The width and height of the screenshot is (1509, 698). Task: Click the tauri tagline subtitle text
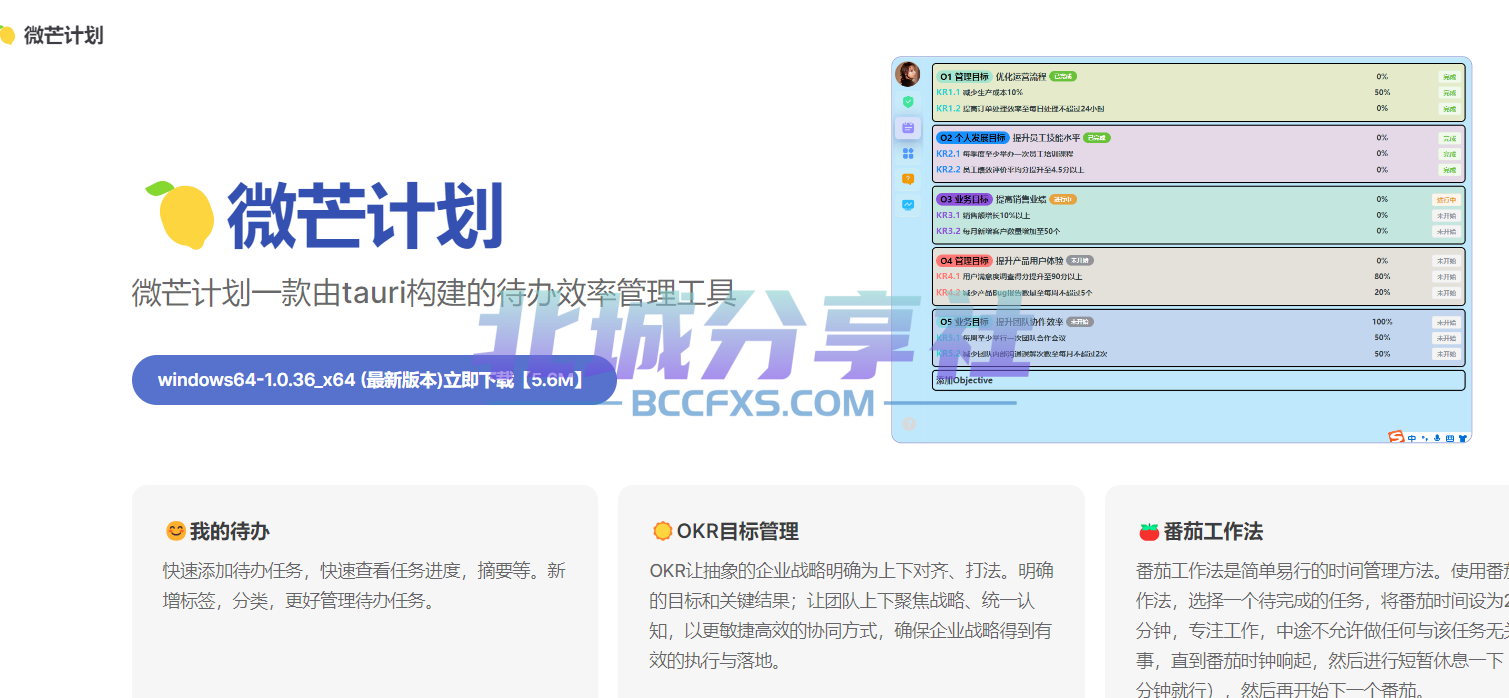434,294
